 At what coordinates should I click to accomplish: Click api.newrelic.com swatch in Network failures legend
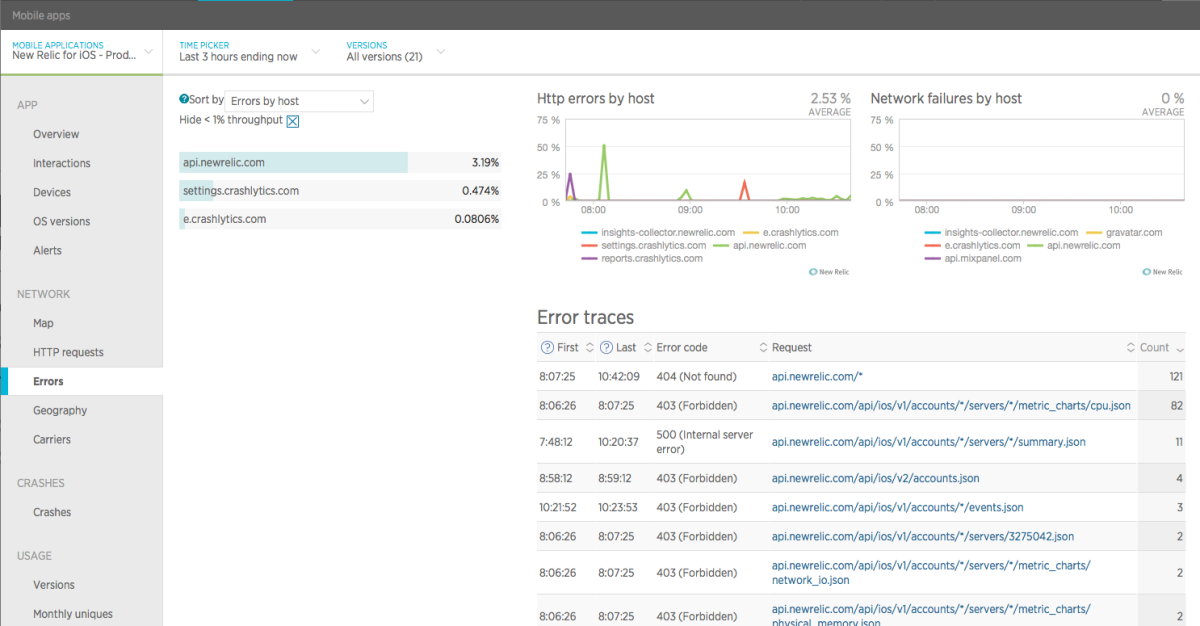1035,245
